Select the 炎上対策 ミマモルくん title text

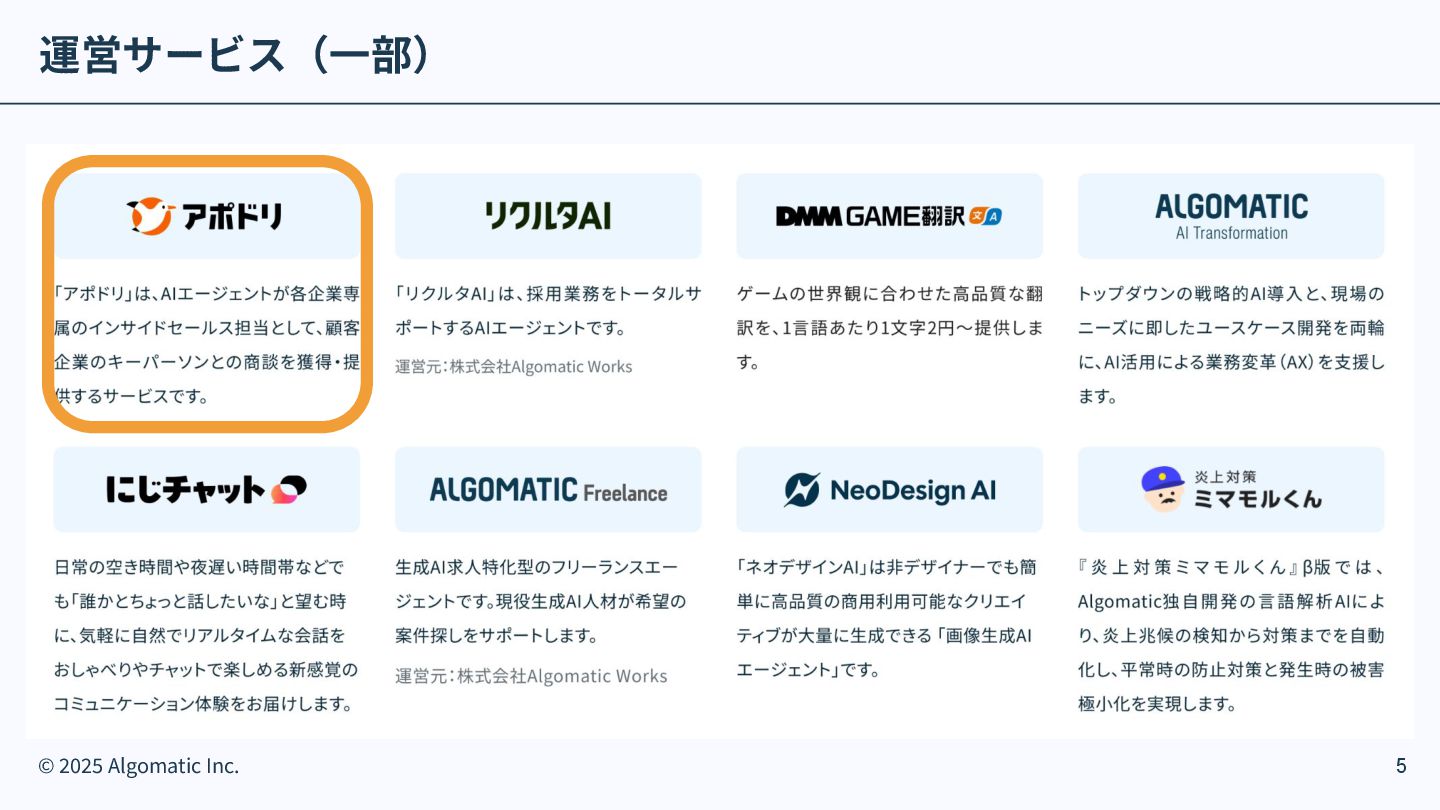[1257, 489]
